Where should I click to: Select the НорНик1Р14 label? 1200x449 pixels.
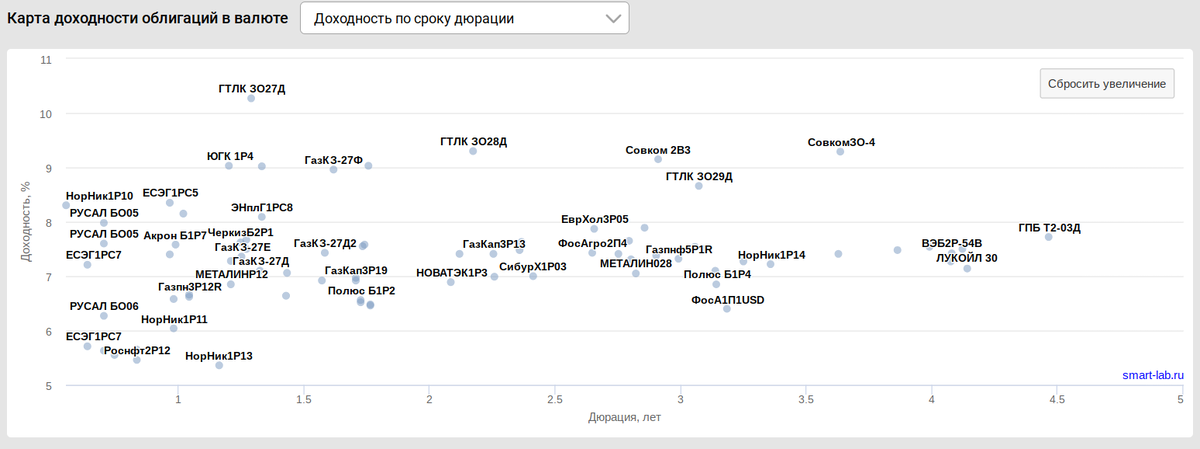pyautogui.click(x=772, y=255)
